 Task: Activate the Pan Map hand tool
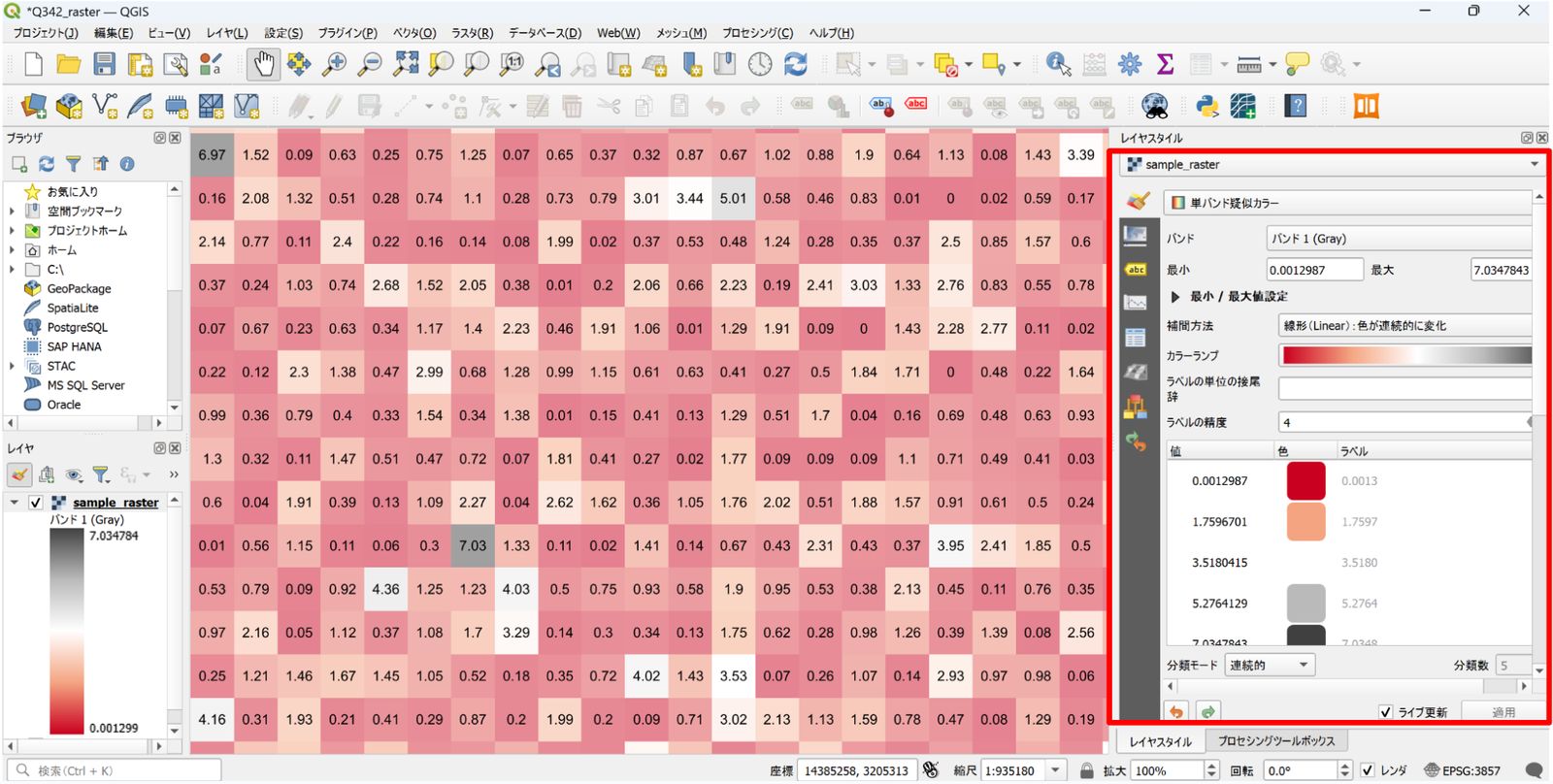(x=263, y=65)
